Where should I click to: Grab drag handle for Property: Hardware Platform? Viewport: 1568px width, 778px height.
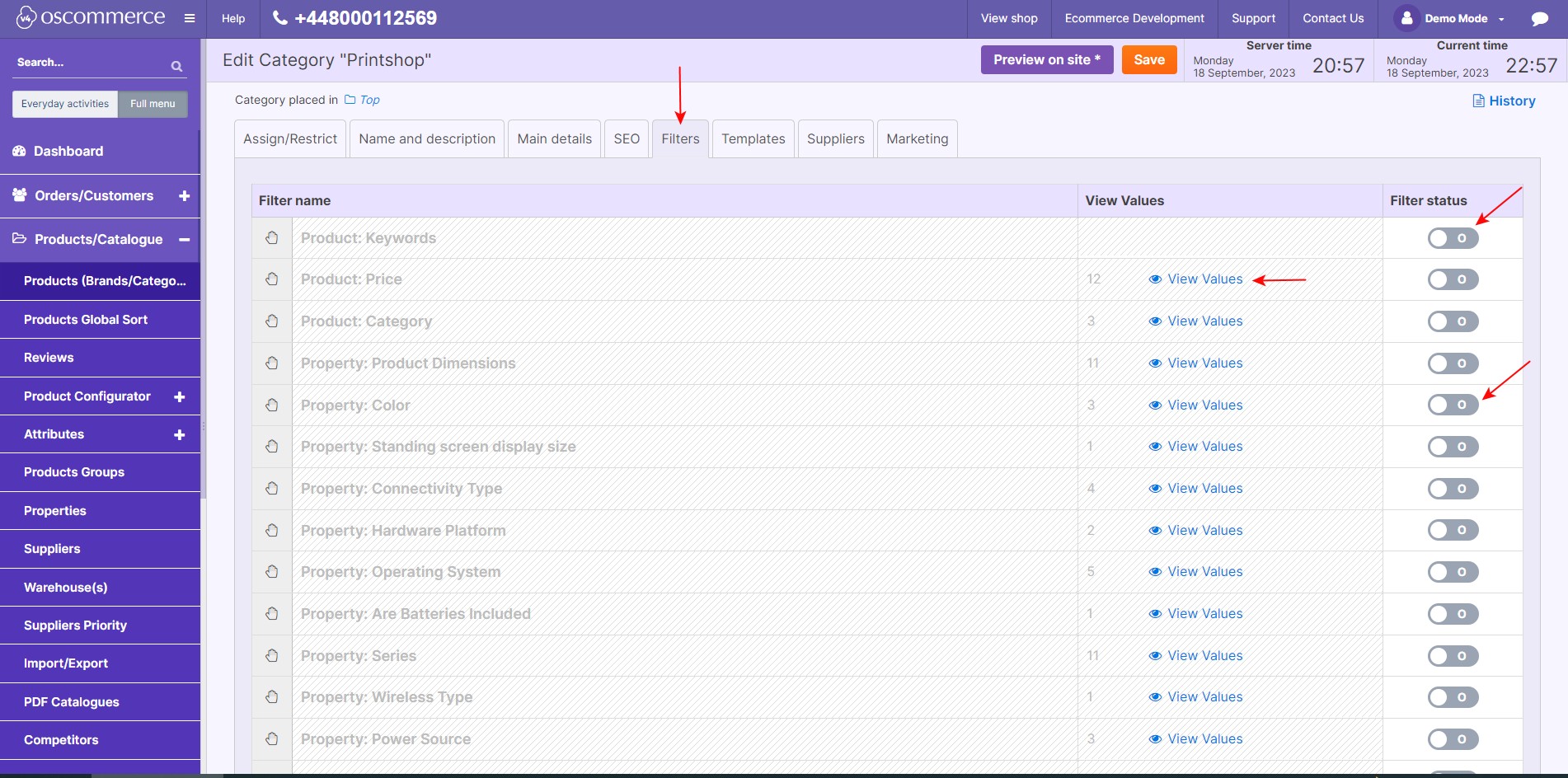click(x=272, y=530)
